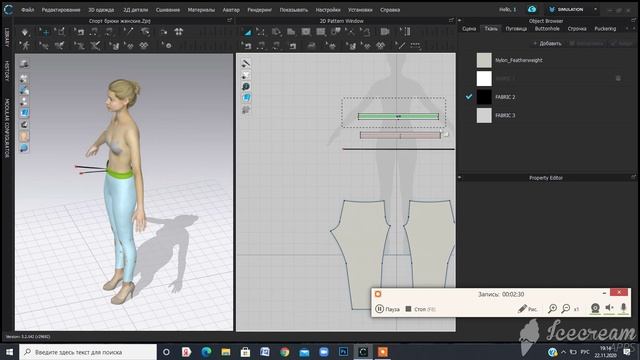Select the green waistband pattern piece
Screen dimensions: 640x360
tap(398, 116)
